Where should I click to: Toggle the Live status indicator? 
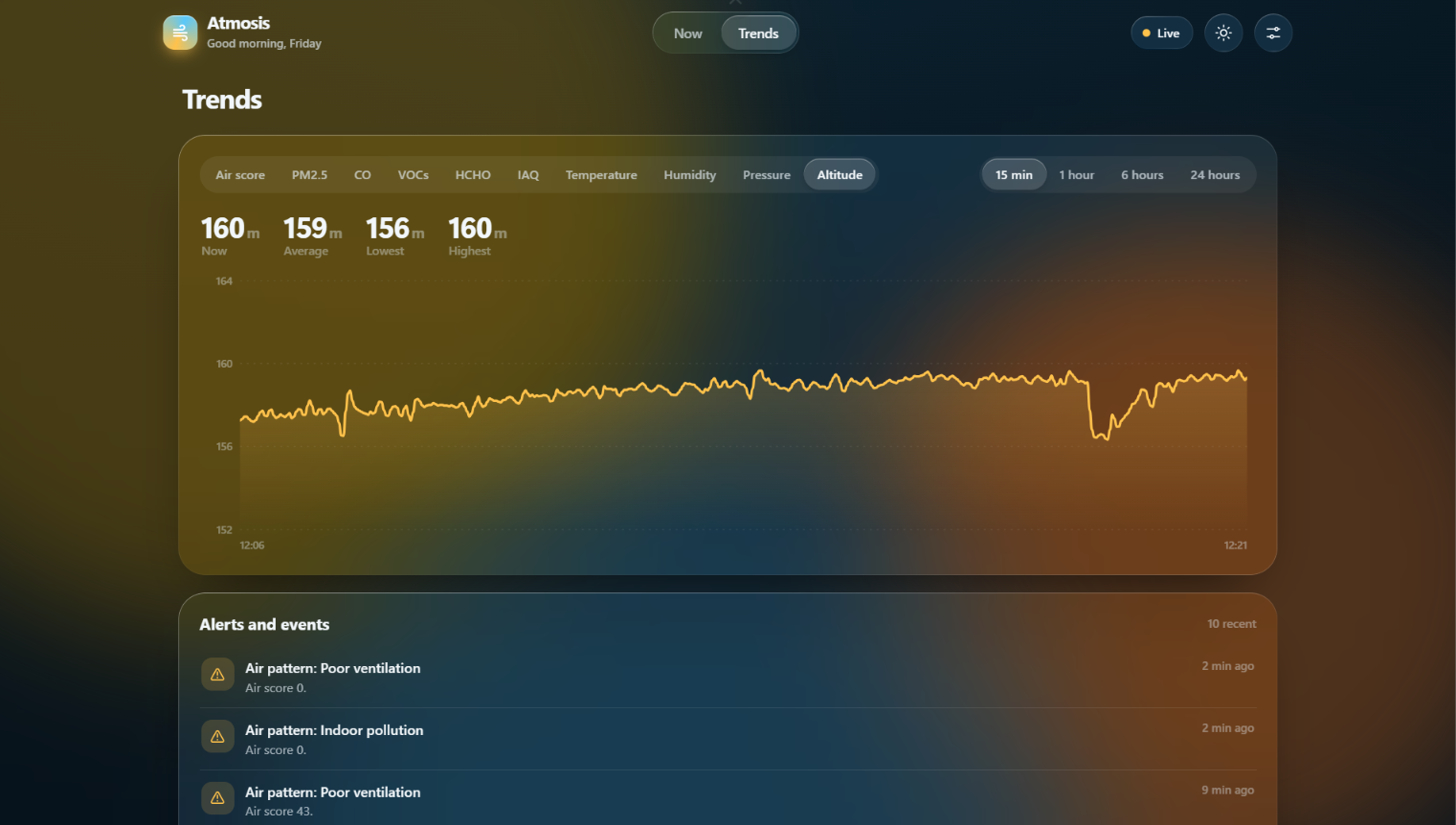[1161, 33]
